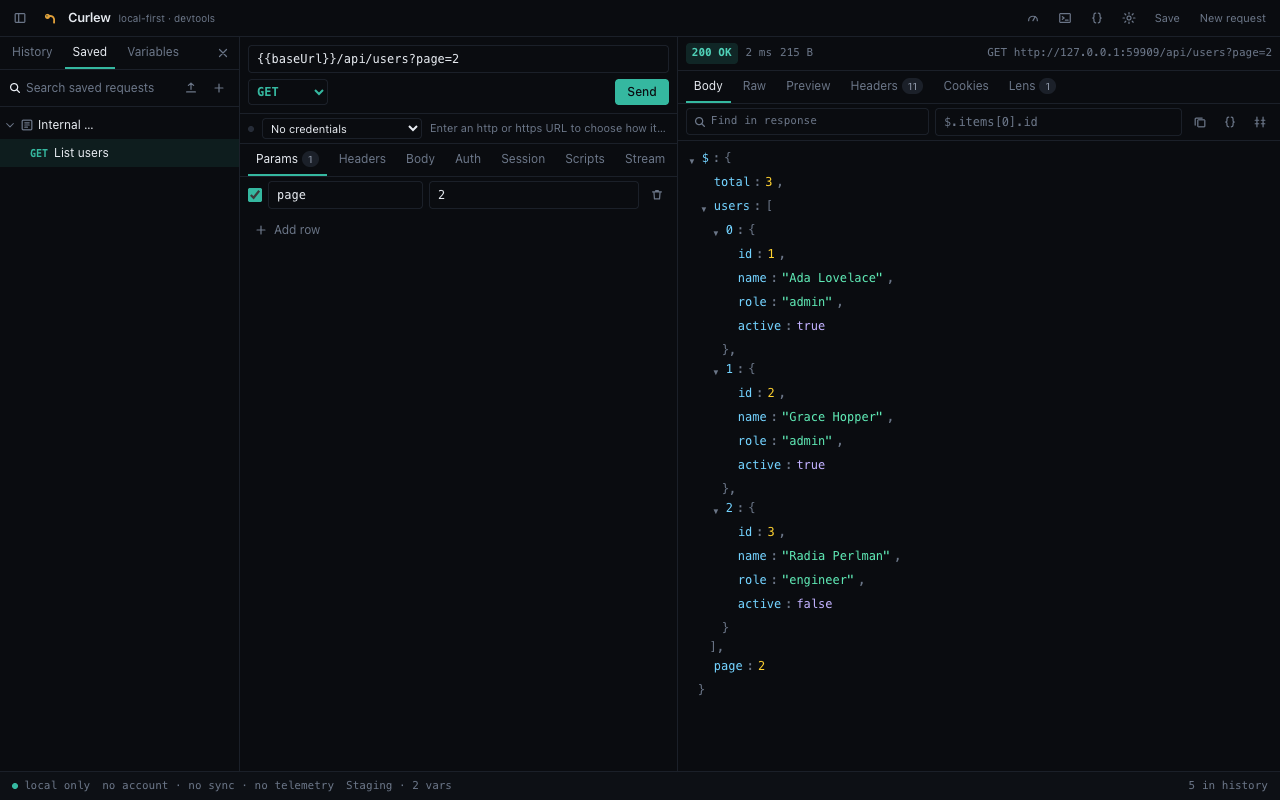Click Save in the header
This screenshot has width=1280, height=800.
pos(1167,18)
